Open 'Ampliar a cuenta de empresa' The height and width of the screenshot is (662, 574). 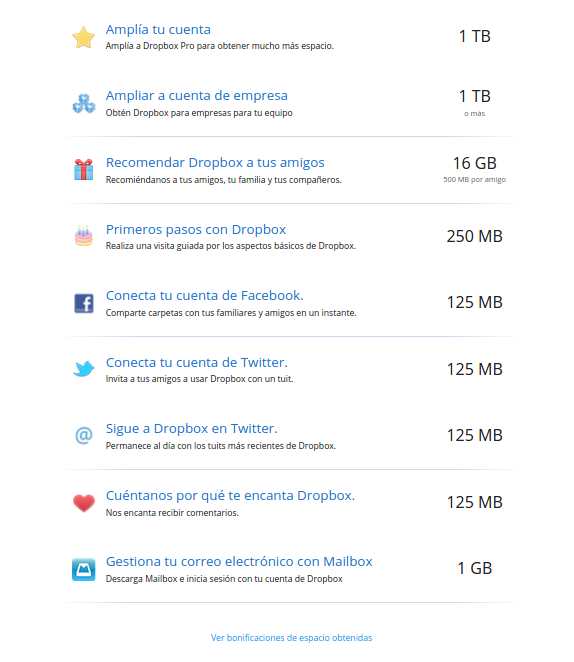coord(197,96)
